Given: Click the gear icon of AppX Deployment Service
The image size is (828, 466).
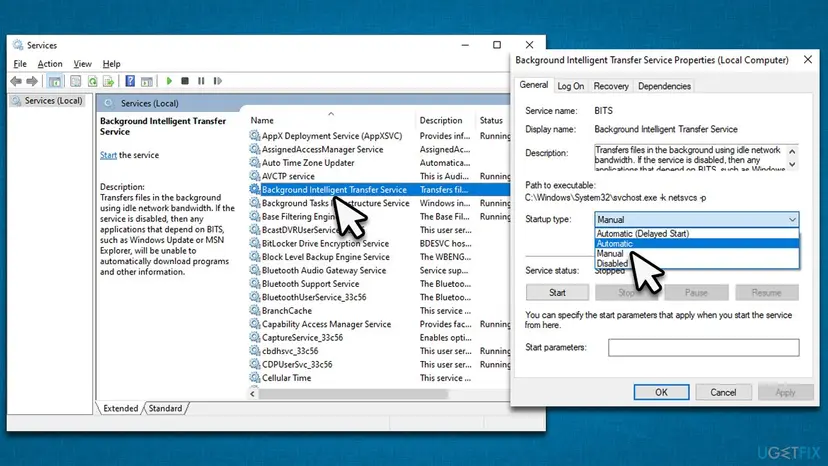Looking at the screenshot, I should coord(255,136).
